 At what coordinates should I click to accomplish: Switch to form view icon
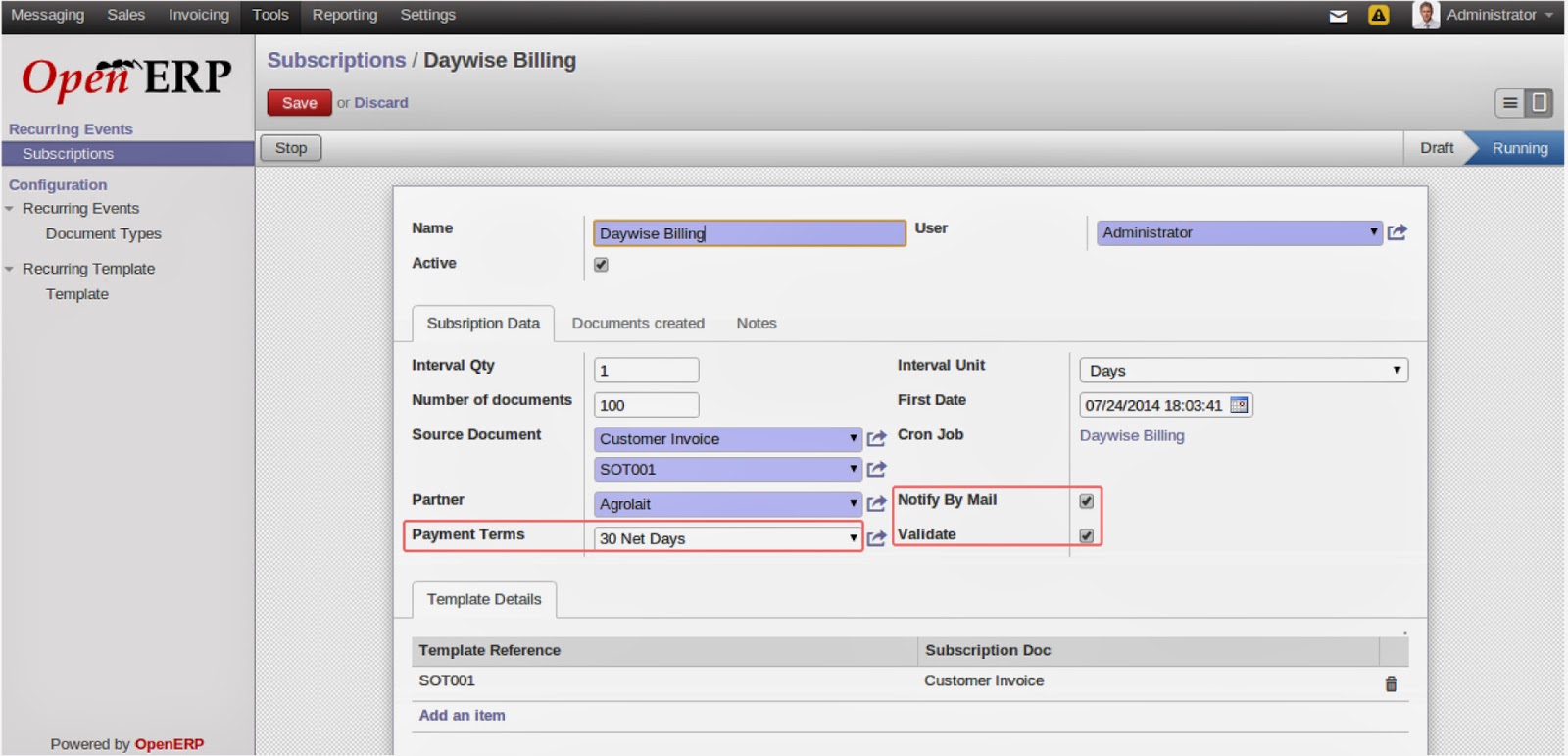[1539, 102]
